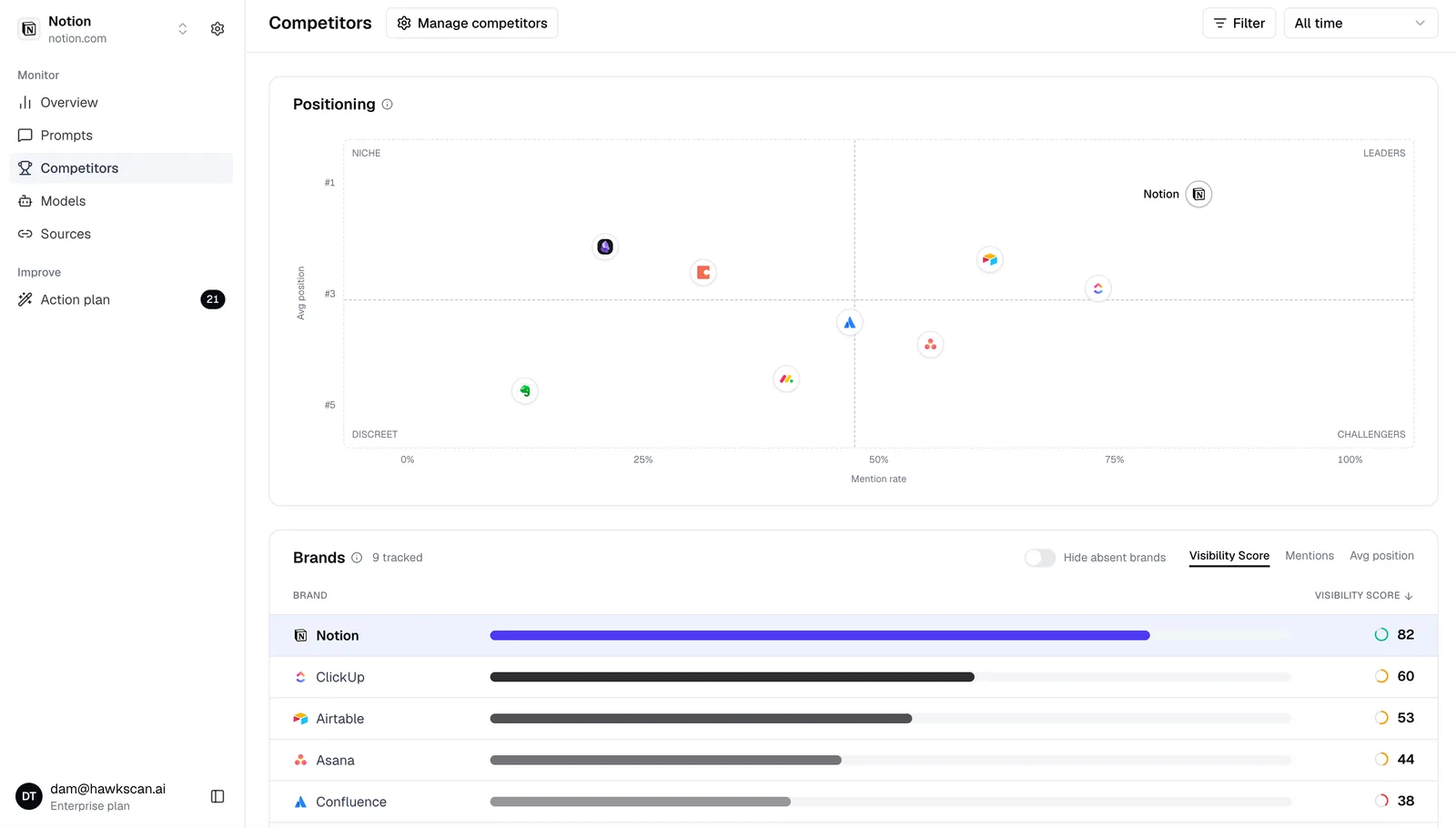Viewport: 1456px width, 828px height.
Task: Open the Filter options
Action: [x=1239, y=23]
